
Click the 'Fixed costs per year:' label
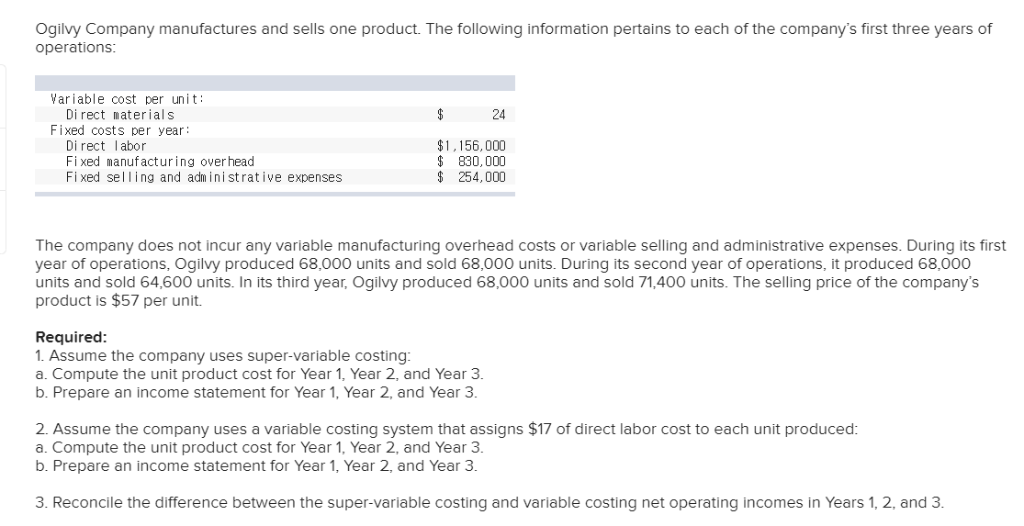coord(120,130)
